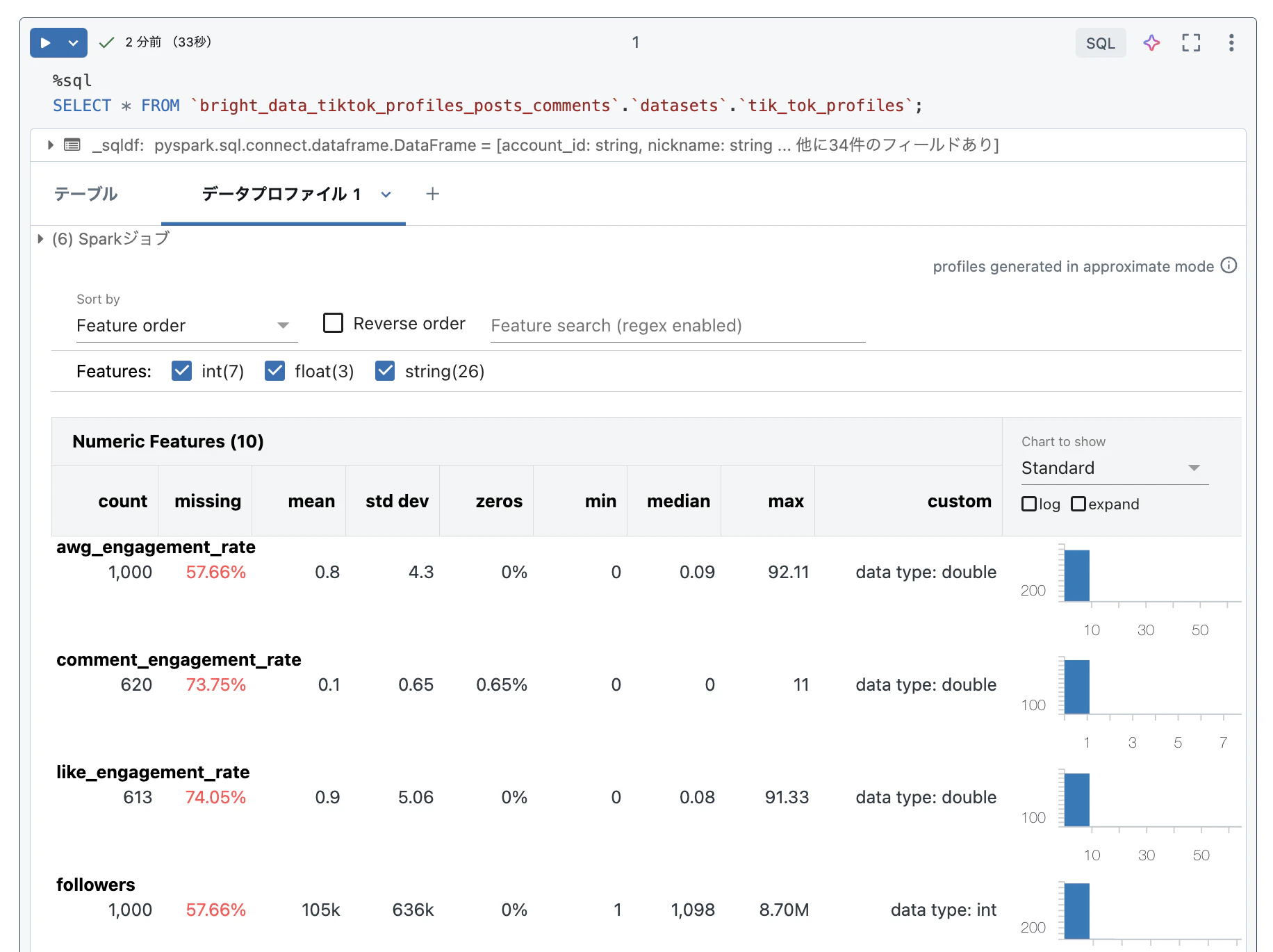Select the データプロファイル 1 tab
The image size is (1273, 952).
[281, 194]
